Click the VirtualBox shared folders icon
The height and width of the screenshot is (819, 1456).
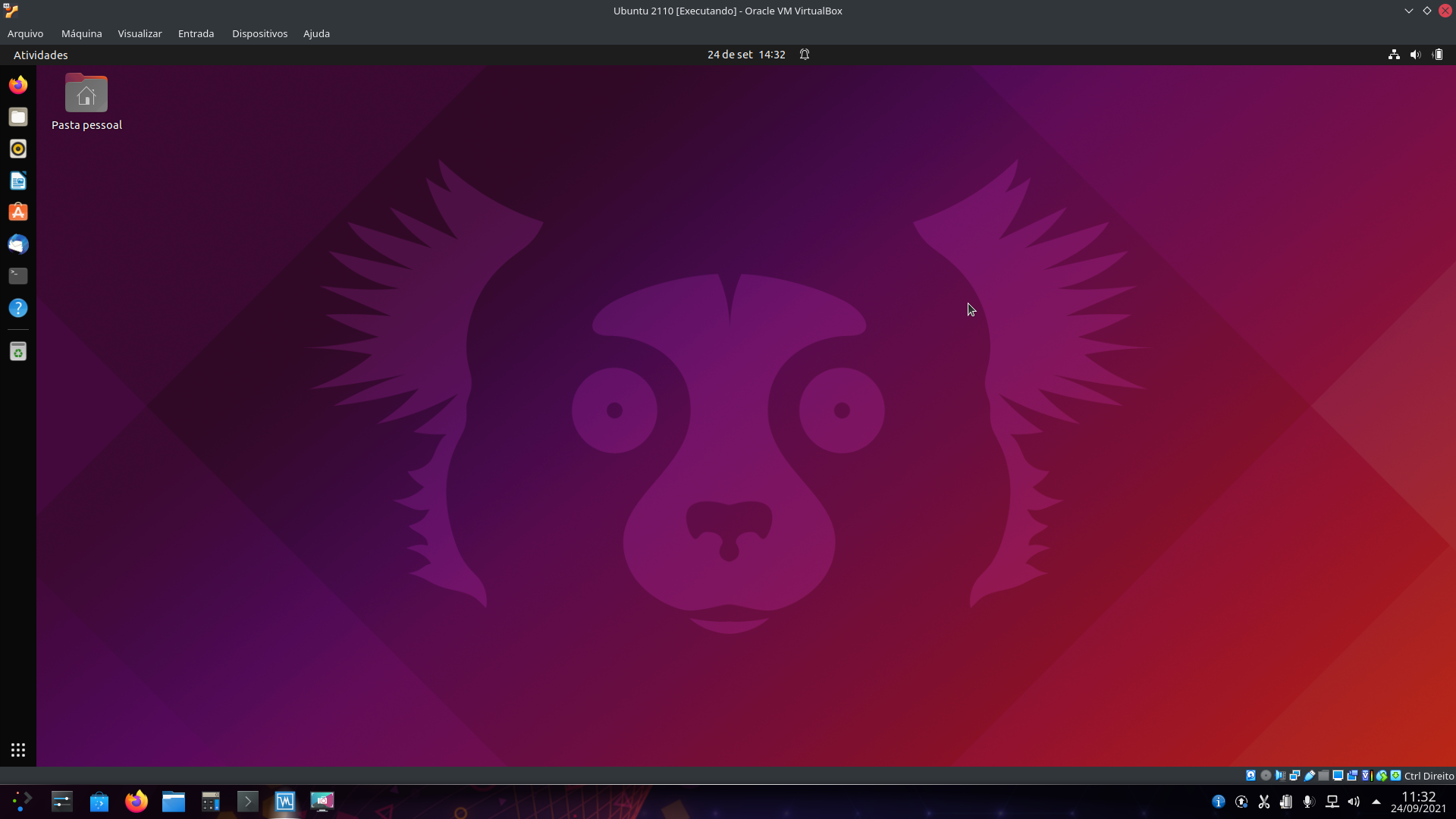click(1323, 776)
